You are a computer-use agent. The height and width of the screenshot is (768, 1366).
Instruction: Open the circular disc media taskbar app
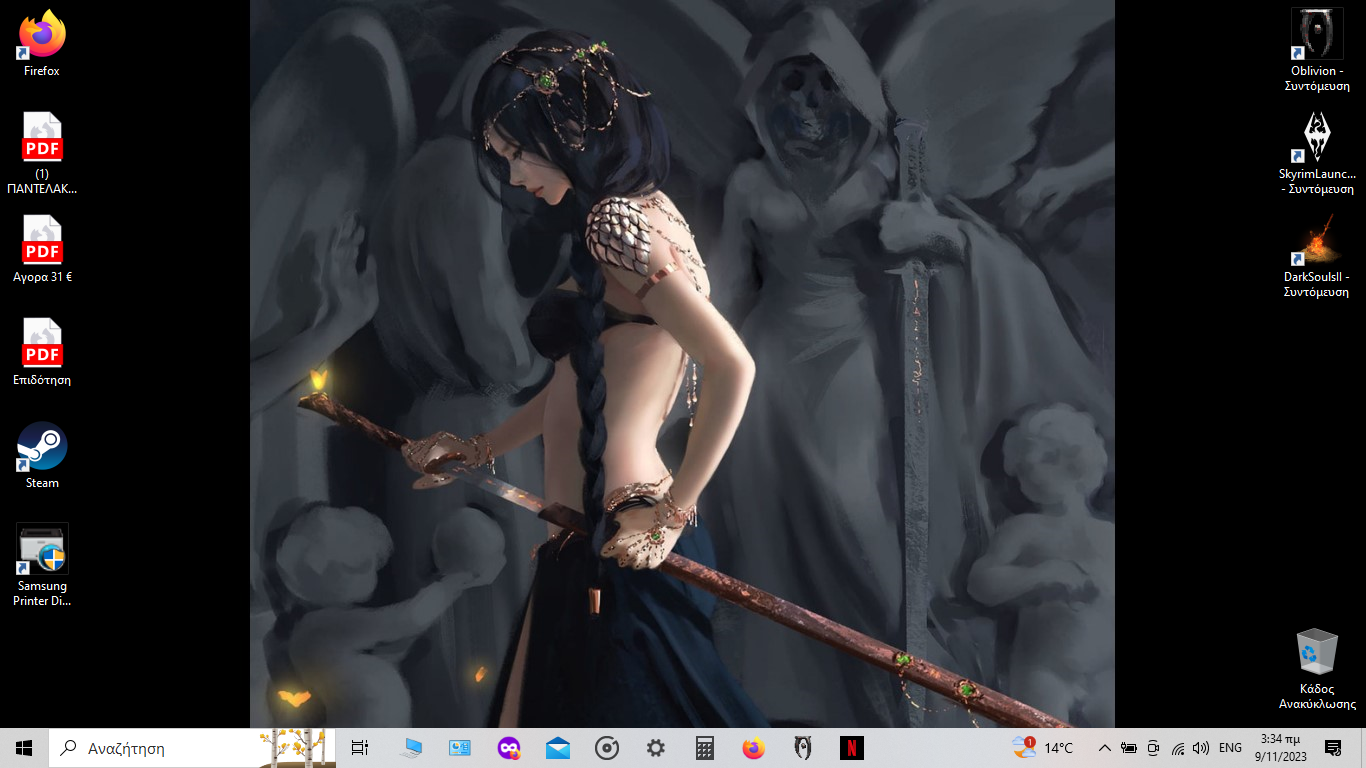[607, 748]
